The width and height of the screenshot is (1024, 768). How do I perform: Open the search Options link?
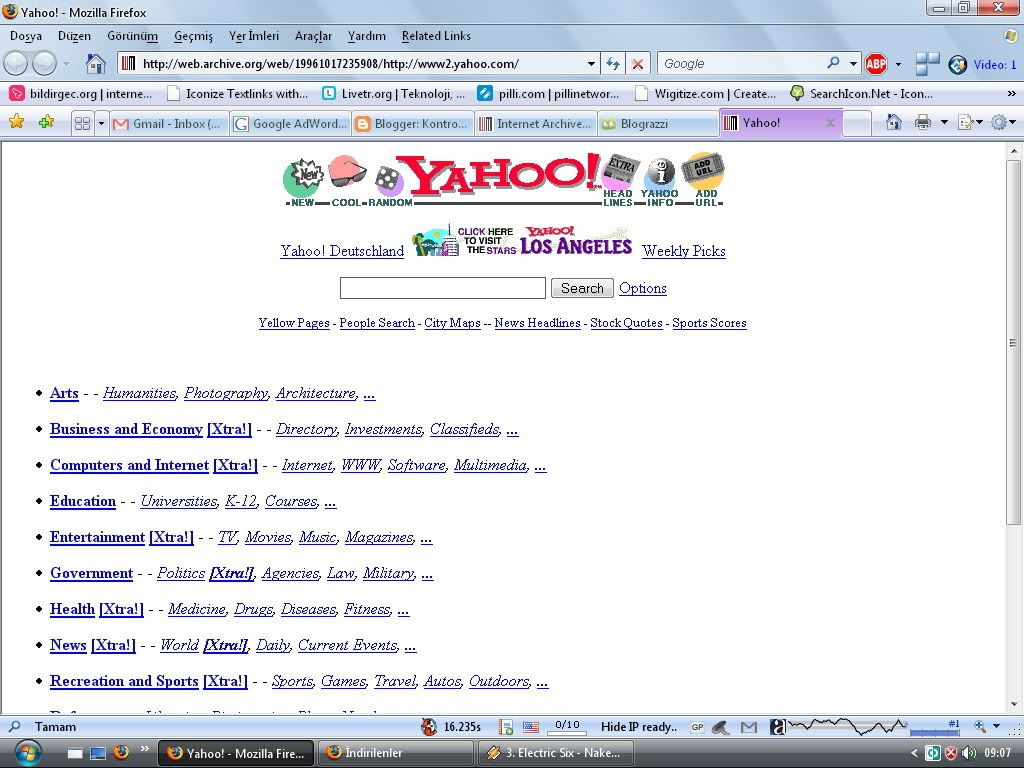coord(643,288)
